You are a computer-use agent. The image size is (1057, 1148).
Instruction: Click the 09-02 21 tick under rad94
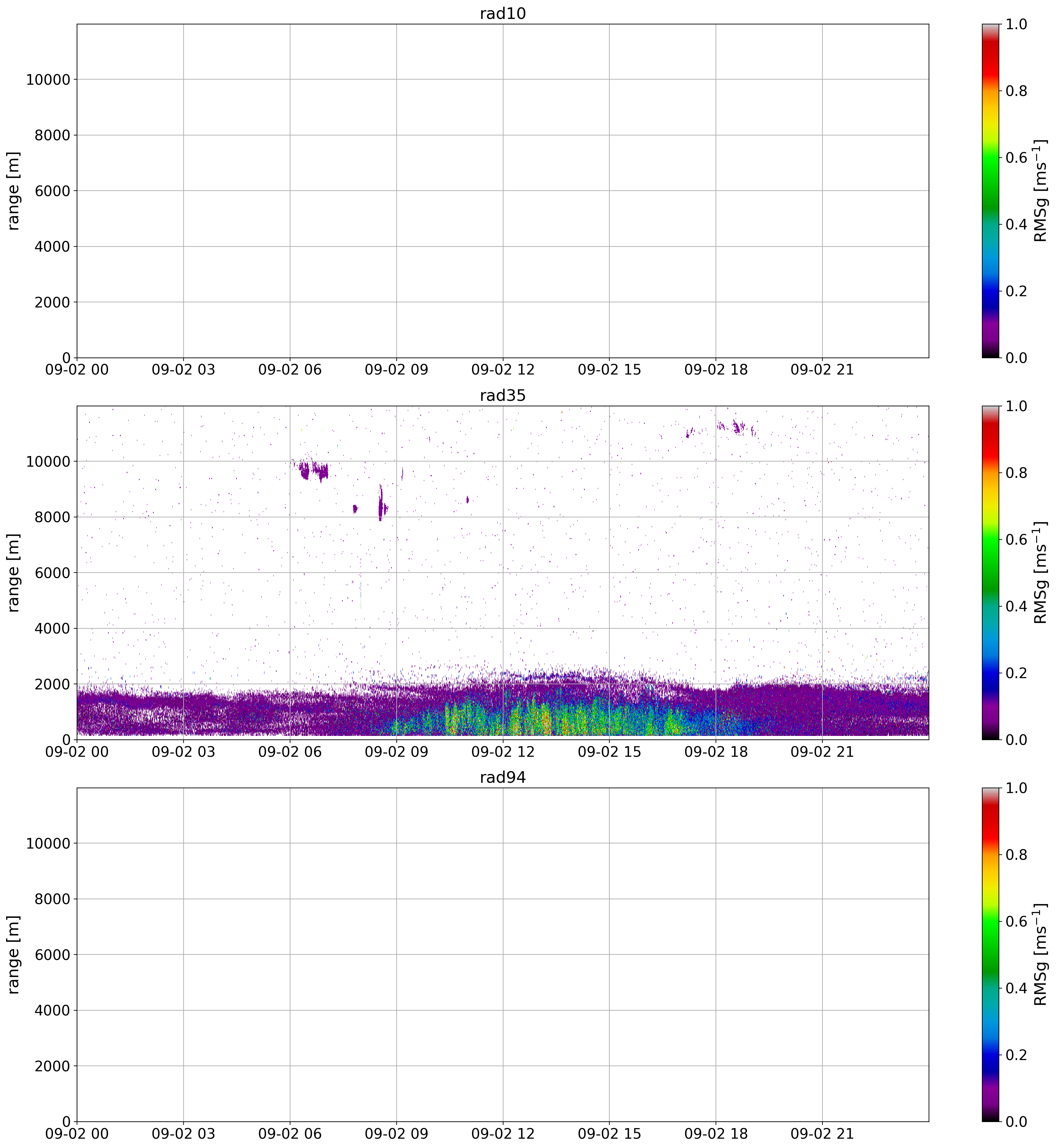[x=822, y=1133]
